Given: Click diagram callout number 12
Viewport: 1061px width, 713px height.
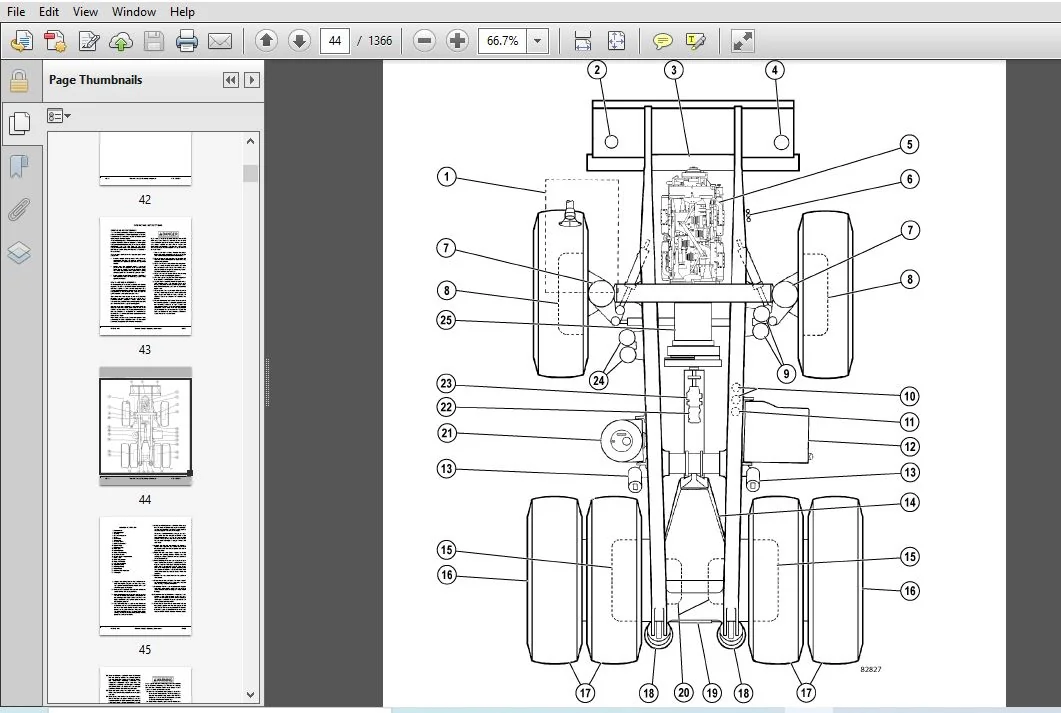Looking at the screenshot, I should pos(909,446).
